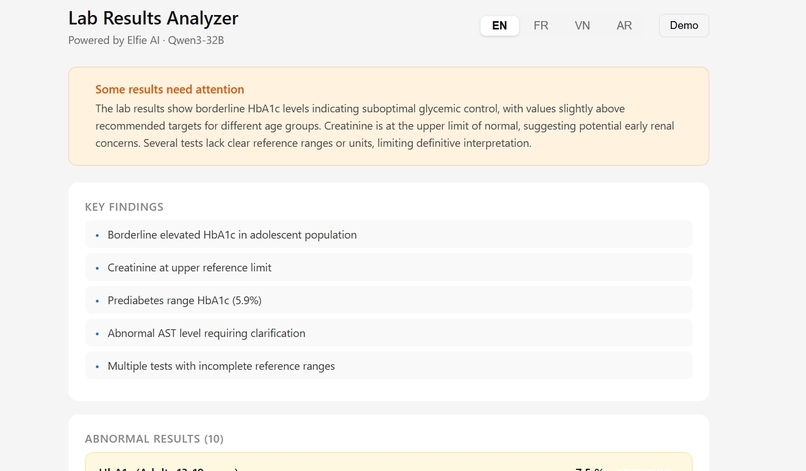Click the KEY FINDINGS heading
806x471 pixels.
coord(124,207)
